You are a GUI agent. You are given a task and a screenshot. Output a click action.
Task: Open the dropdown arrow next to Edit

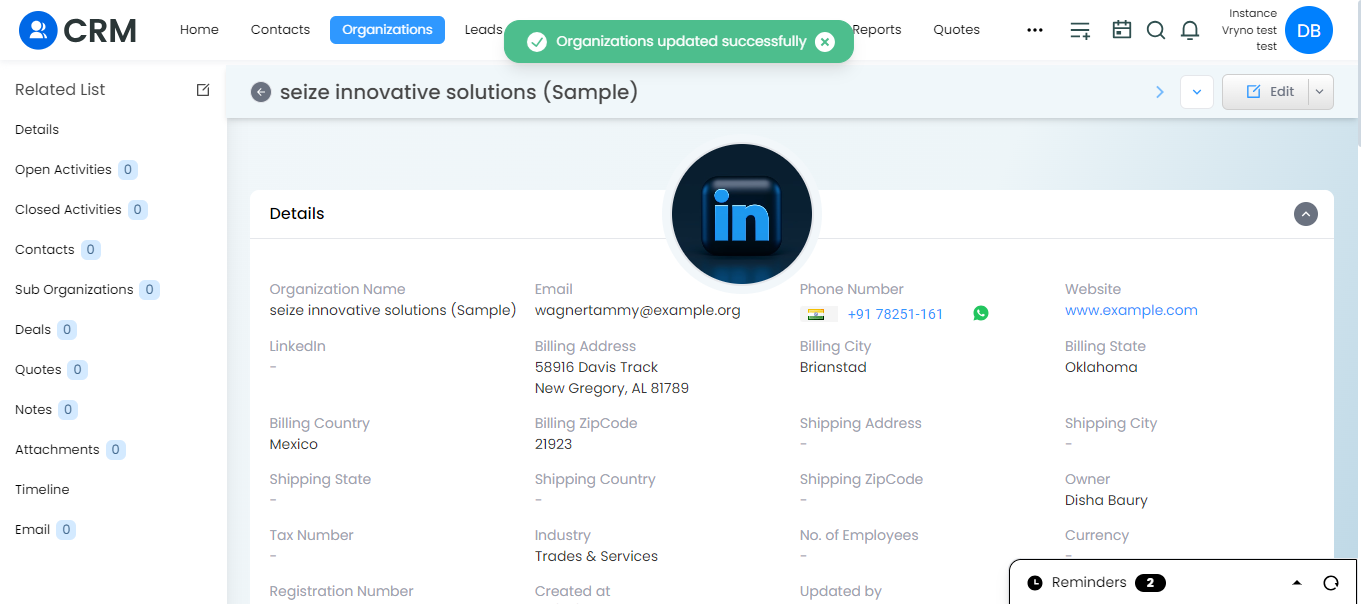point(1319,92)
